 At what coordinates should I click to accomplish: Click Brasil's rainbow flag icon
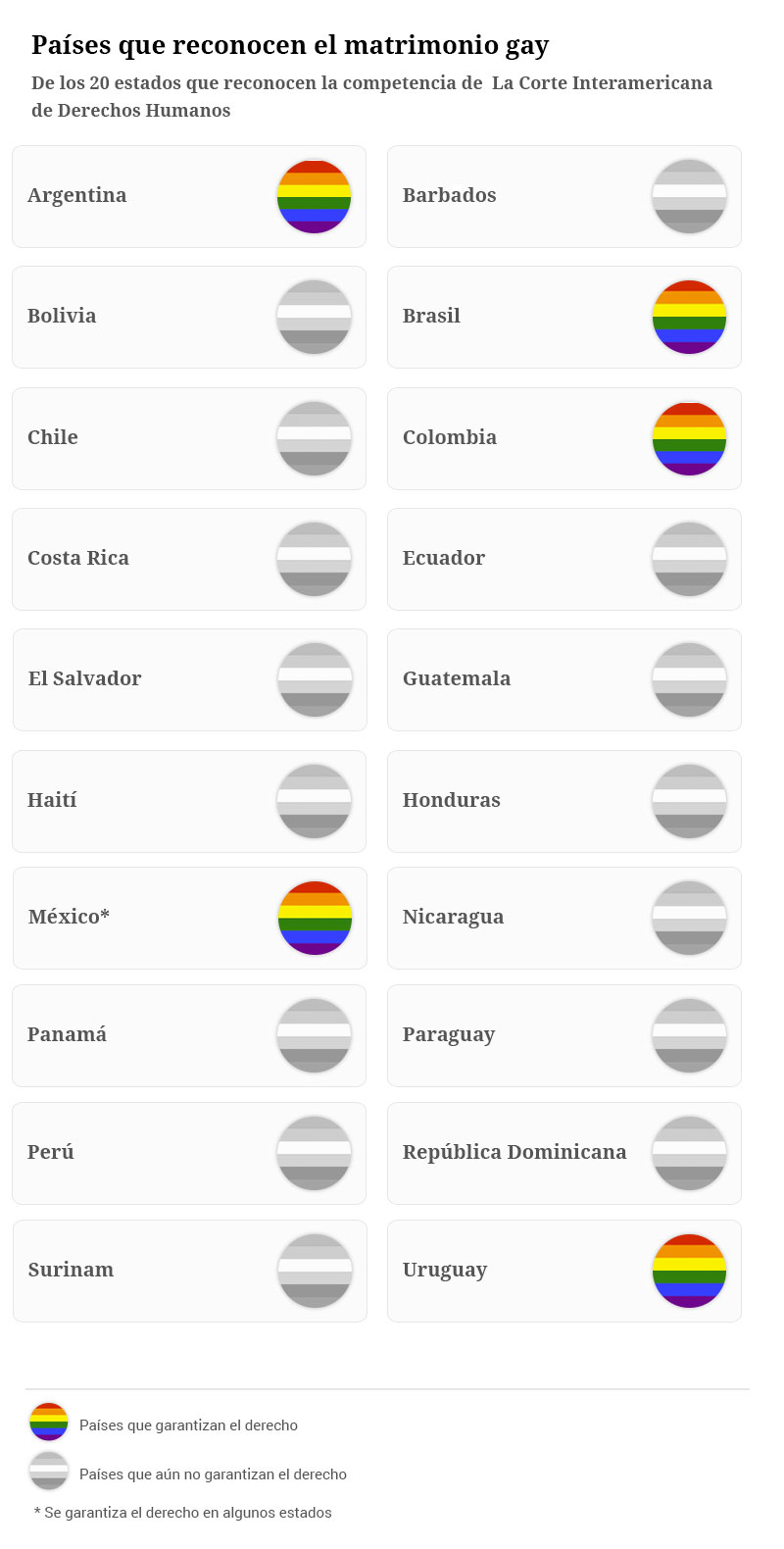[x=689, y=317]
